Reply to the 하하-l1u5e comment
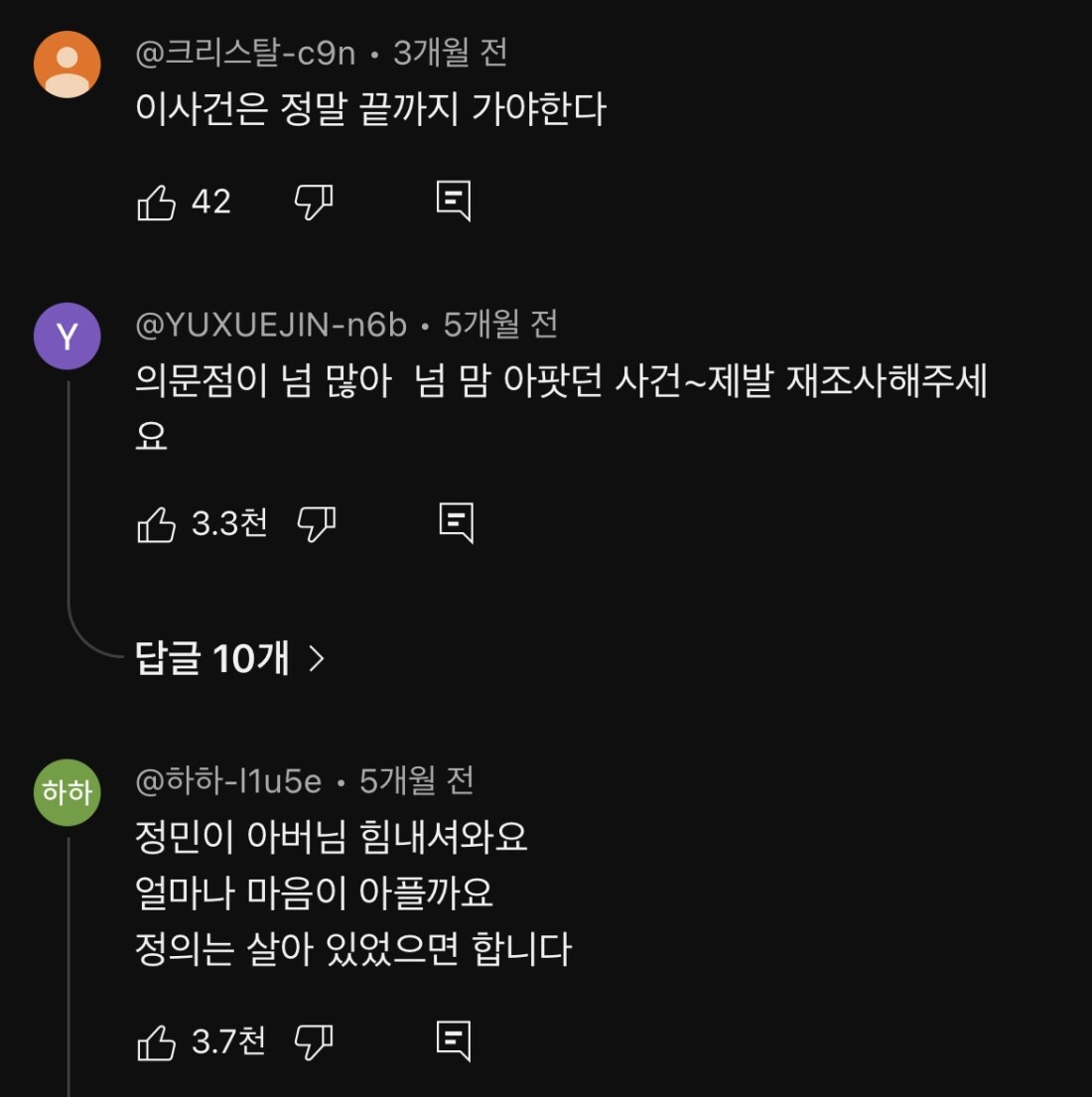The height and width of the screenshot is (1097, 1092). point(454,1041)
